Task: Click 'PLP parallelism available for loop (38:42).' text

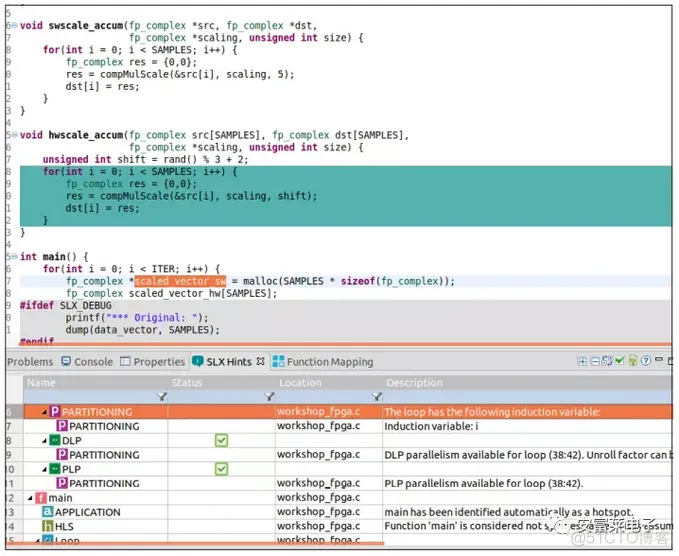Action: [x=484, y=483]
